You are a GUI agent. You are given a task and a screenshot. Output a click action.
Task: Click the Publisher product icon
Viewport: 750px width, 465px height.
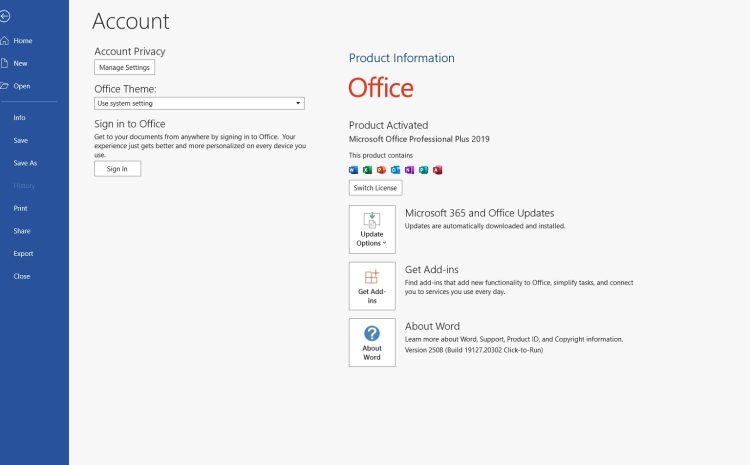[x=423, y=170]
